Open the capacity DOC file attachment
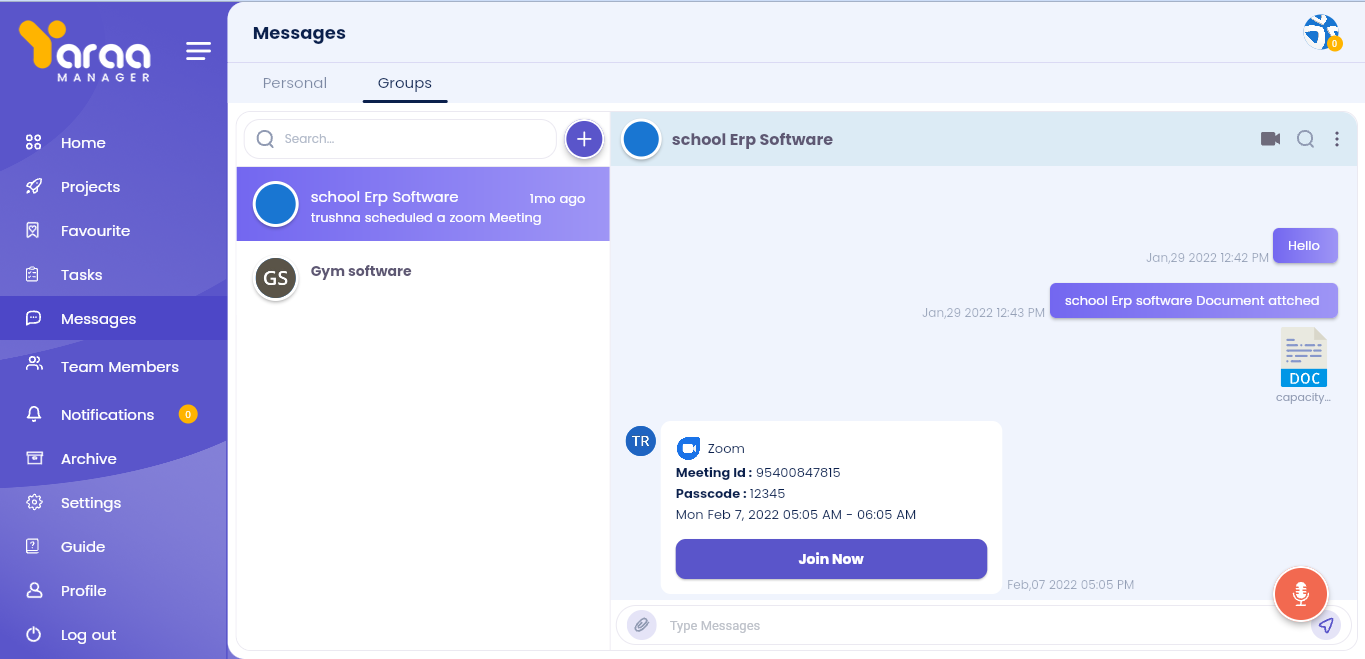This screenshot has width=1365, height=659. (x=1303, y=358)
